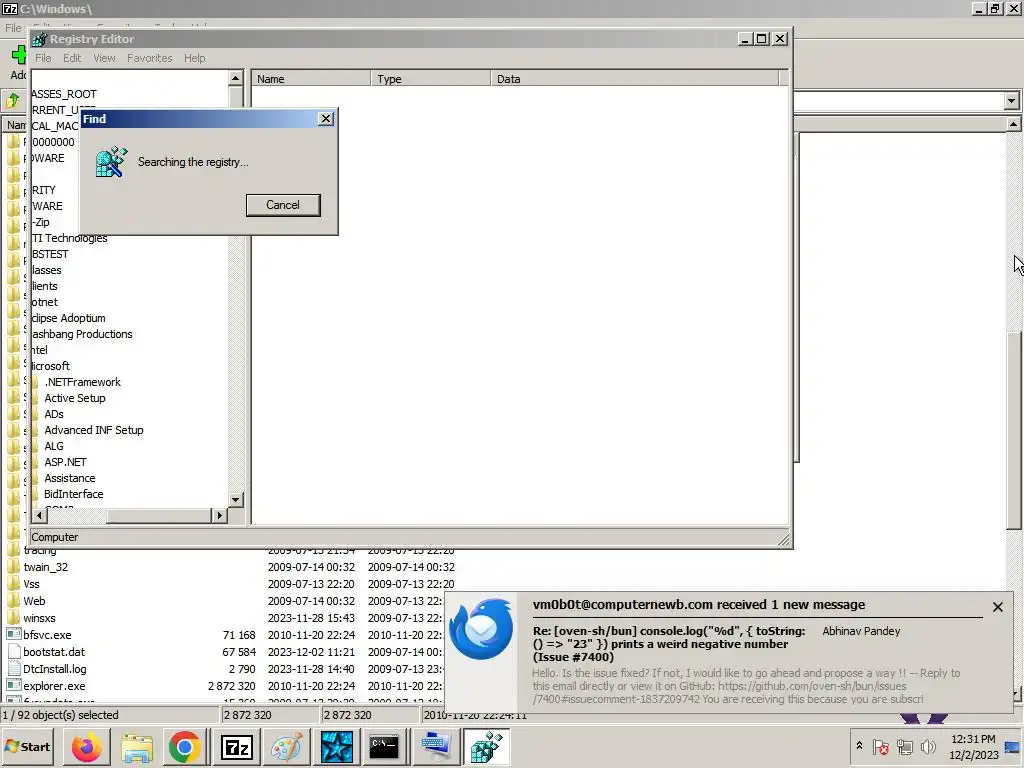Click the tree pane's down scroll arrow
Screen dimensions: 1024x768
[x=236, y=500]
